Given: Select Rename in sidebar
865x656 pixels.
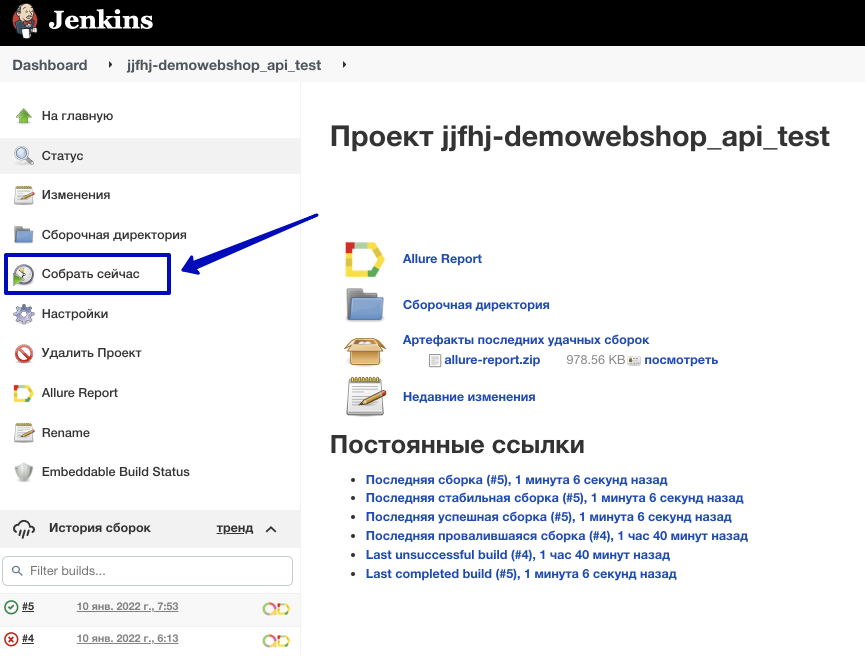Looking at the screenshot, I should [x=66, y=433].
